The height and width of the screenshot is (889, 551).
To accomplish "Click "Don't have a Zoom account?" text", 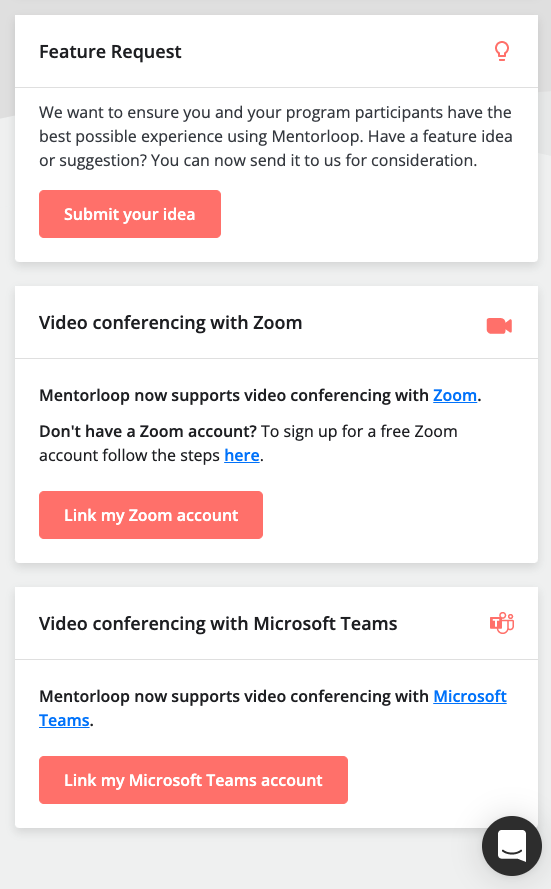I will 148,431.
